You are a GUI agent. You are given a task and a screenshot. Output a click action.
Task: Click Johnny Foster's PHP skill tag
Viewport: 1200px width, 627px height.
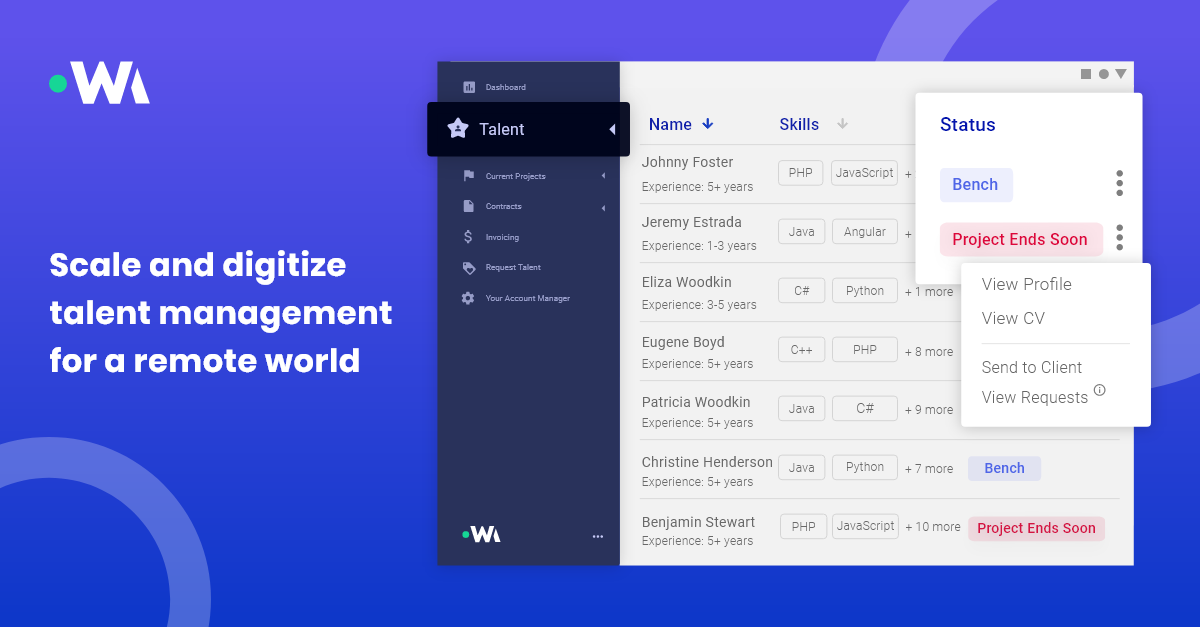pos(800,173)
